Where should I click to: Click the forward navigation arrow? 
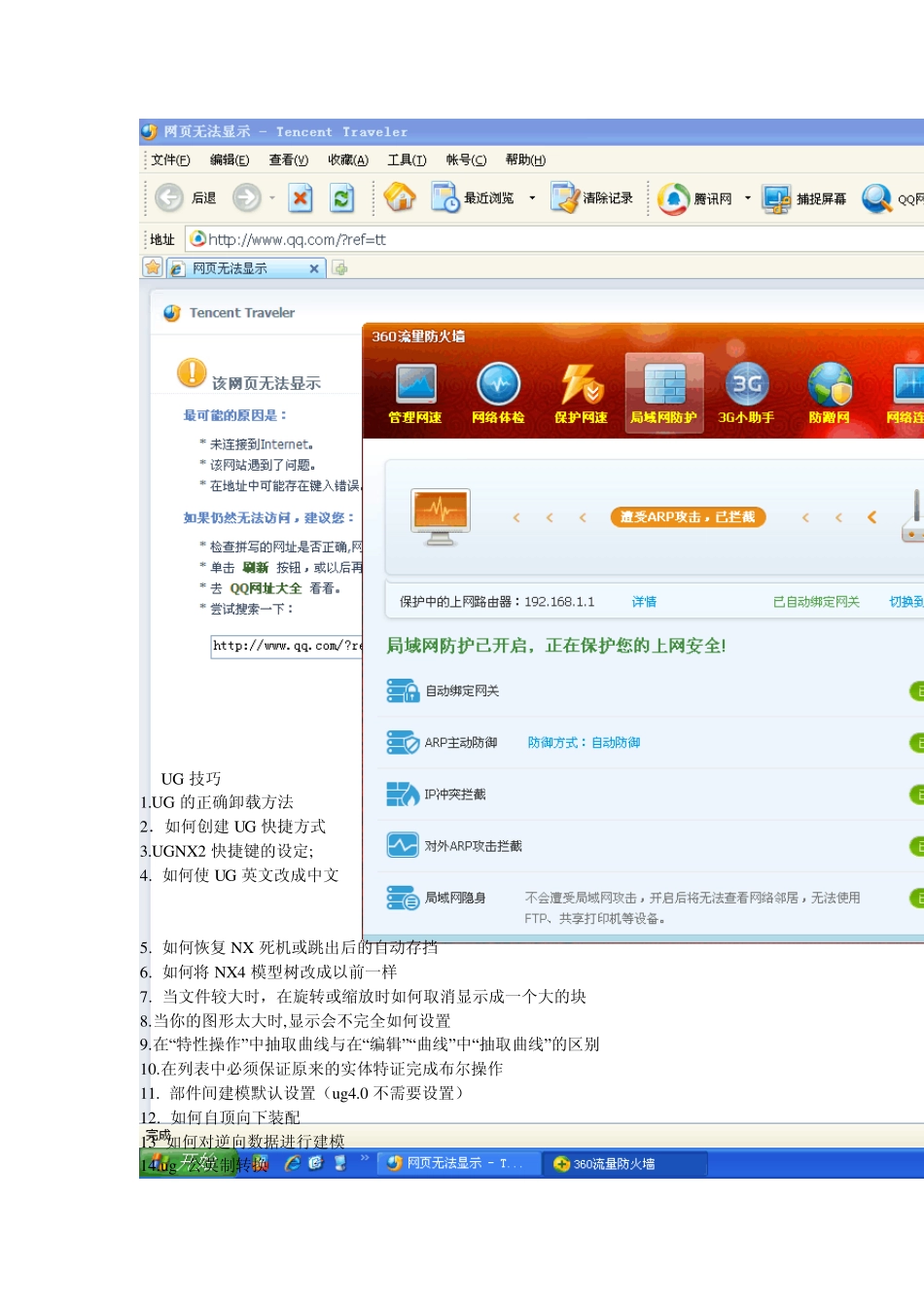pos(247,198)
